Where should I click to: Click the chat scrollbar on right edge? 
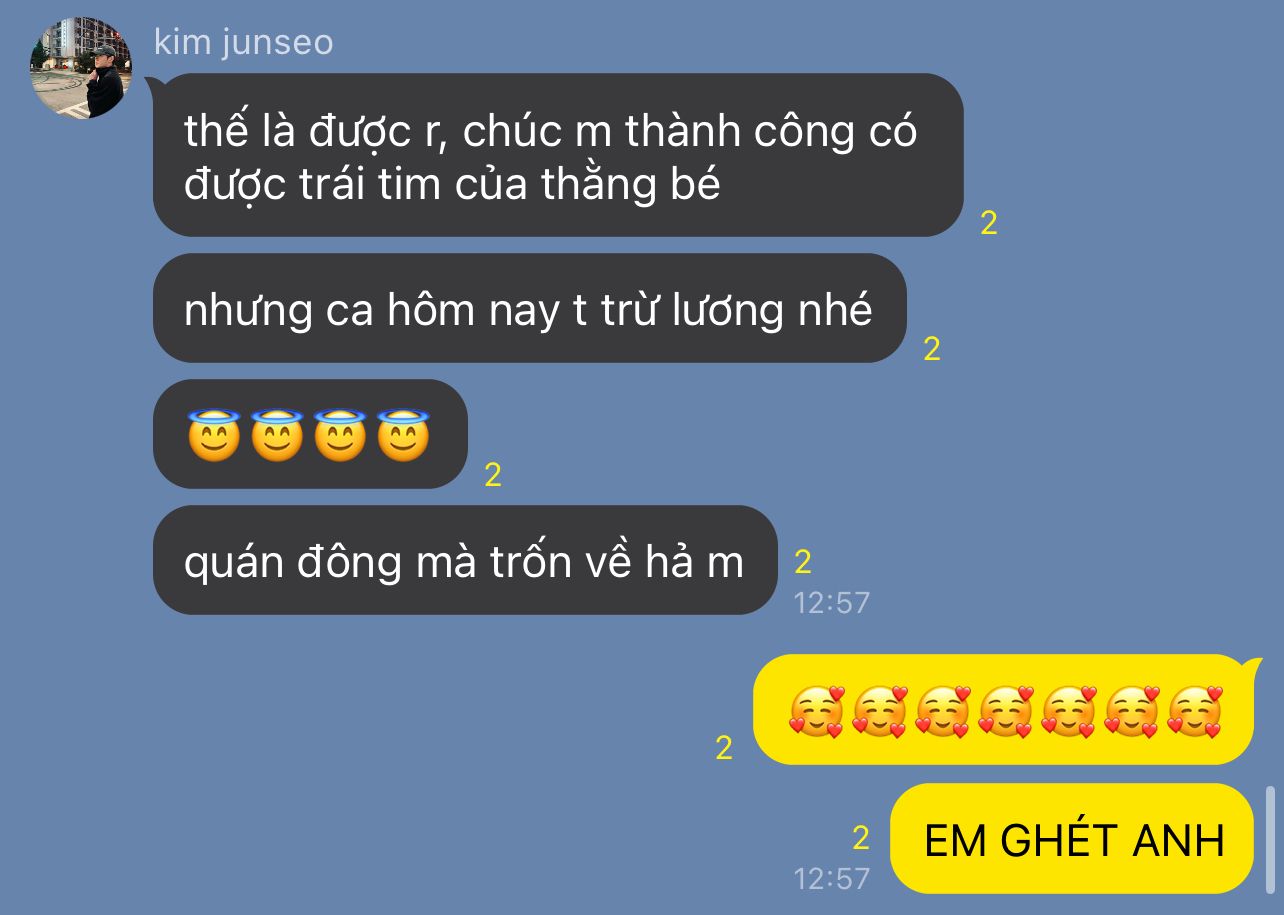click(x=1271, y=838)
